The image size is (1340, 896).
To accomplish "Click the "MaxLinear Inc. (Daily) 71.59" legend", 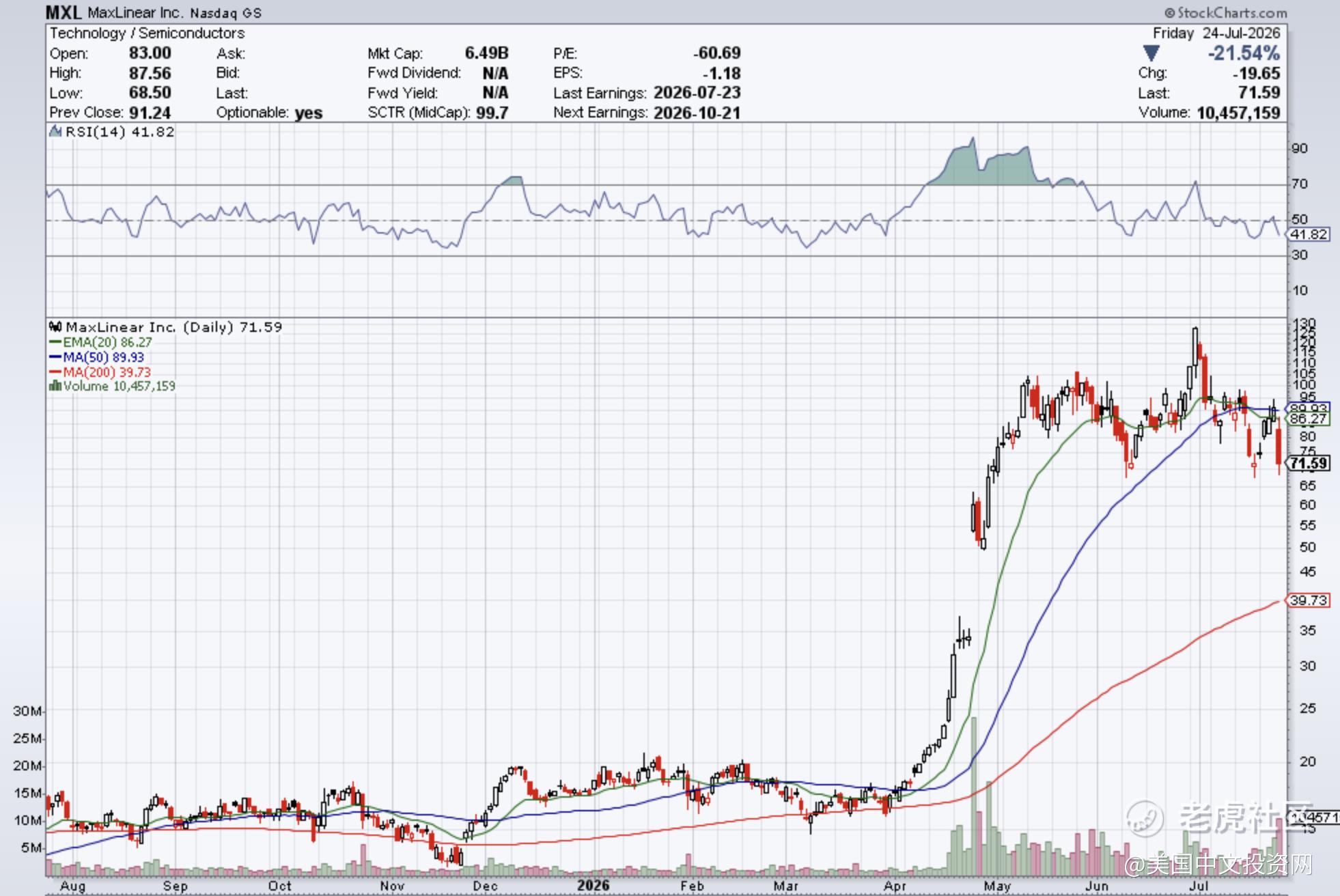I will click(173, 327).
